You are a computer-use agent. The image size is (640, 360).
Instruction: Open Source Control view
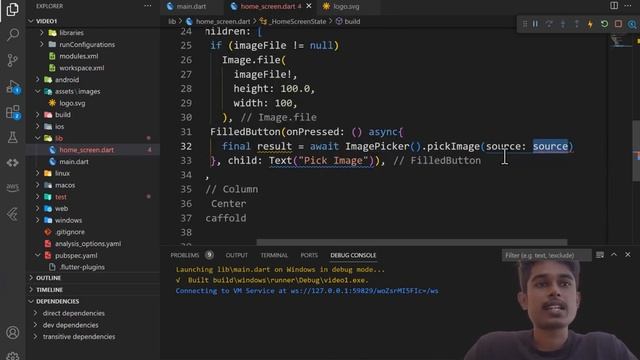point(13,60)
